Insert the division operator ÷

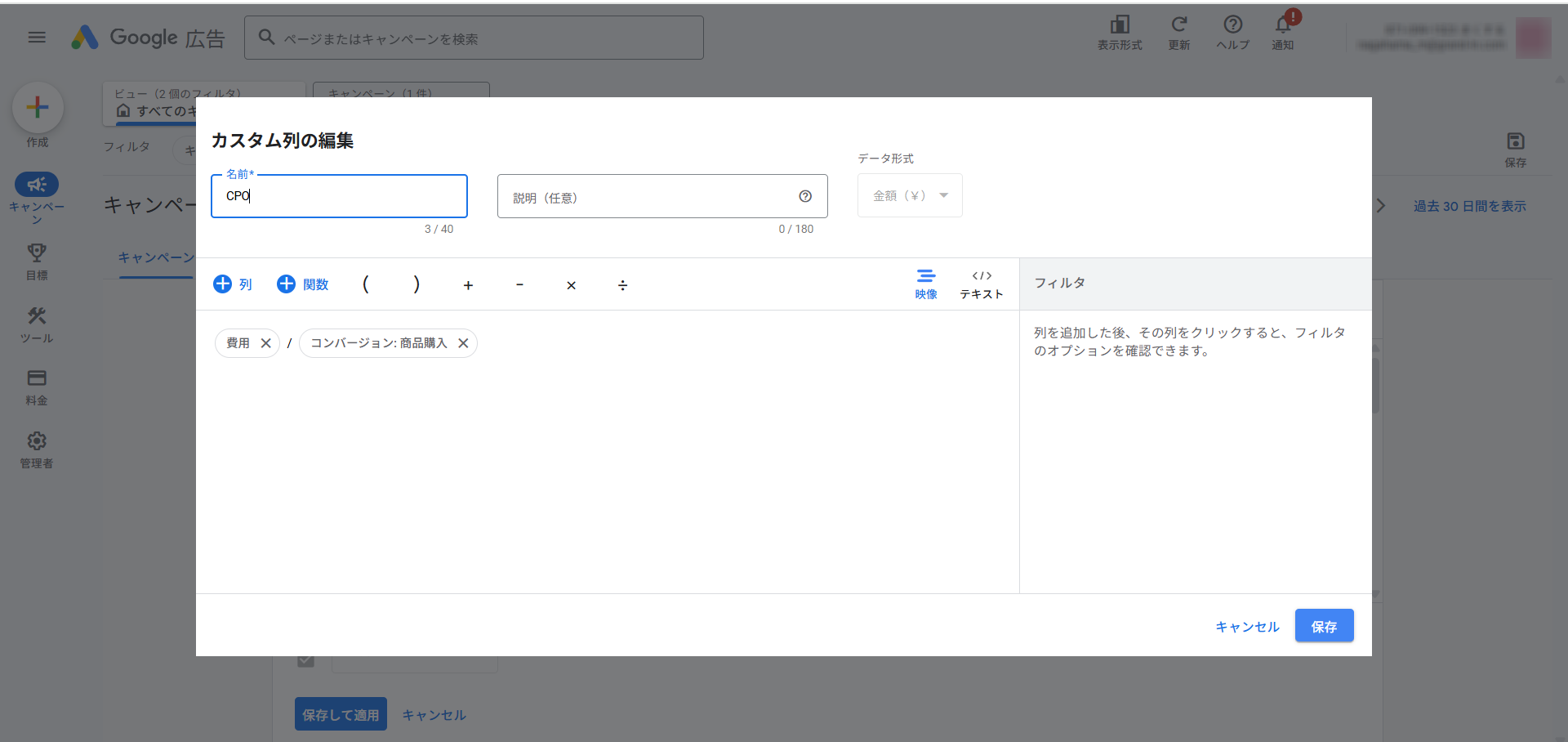coord(622,285)
